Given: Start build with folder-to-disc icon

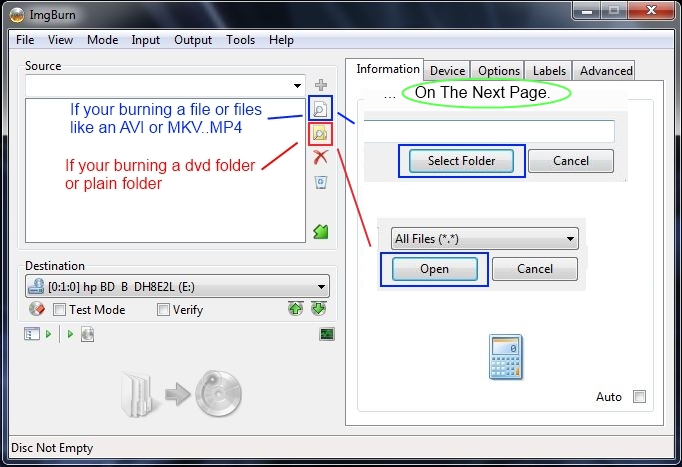Looking at the screenshot, I should (x=181, y=394).
